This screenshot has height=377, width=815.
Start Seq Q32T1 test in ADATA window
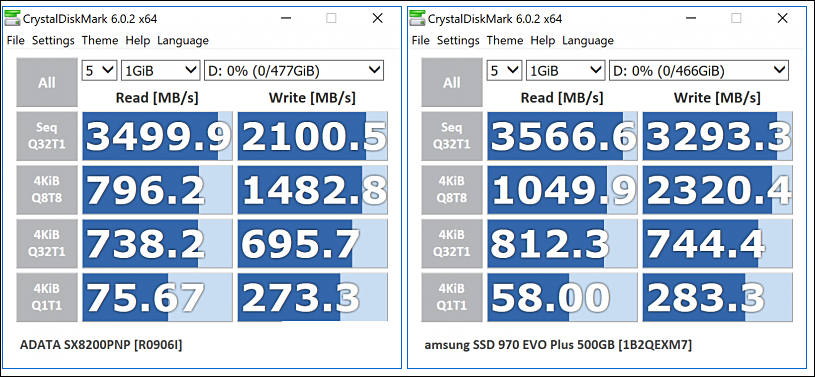[47, 136]
